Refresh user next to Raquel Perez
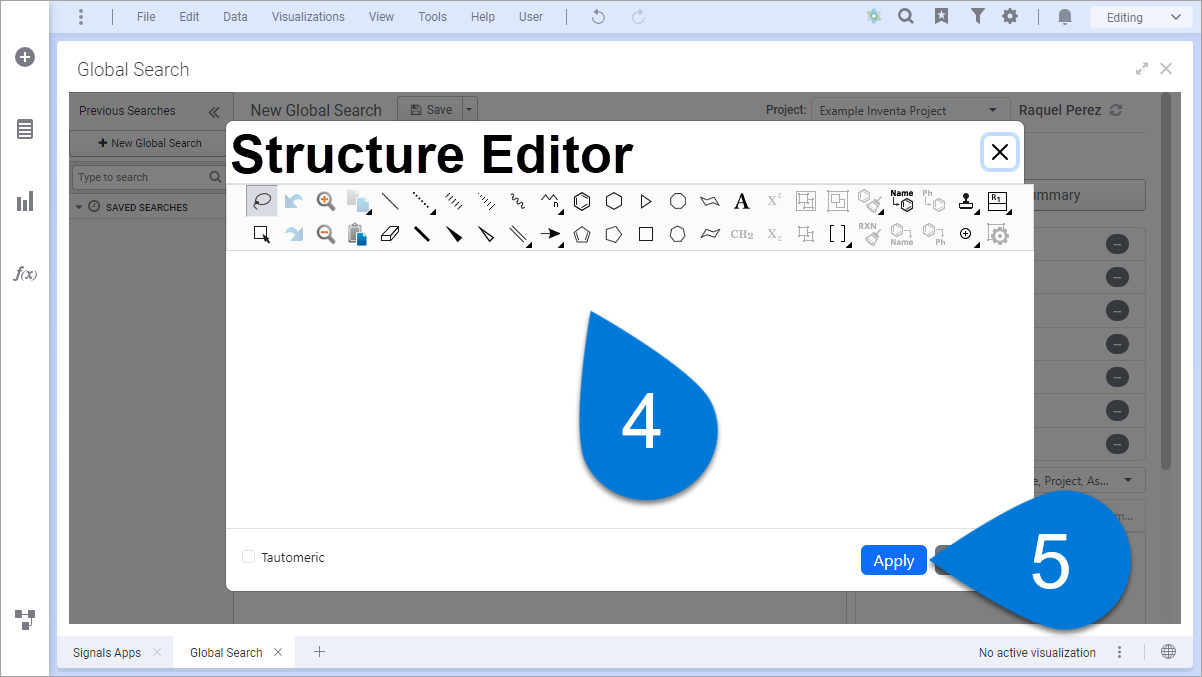The width and height of the screenshot is (1202, 677). click(x=1117, y=110)
